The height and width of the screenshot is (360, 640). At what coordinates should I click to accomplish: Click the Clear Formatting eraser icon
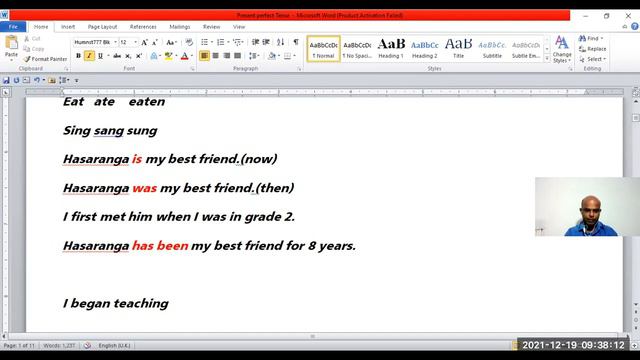point(189,42)
